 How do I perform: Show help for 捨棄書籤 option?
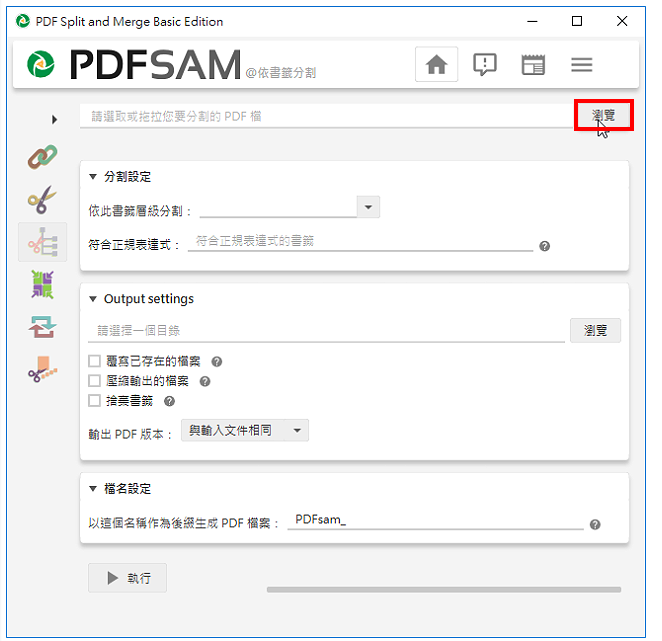(x=169, y=401)
